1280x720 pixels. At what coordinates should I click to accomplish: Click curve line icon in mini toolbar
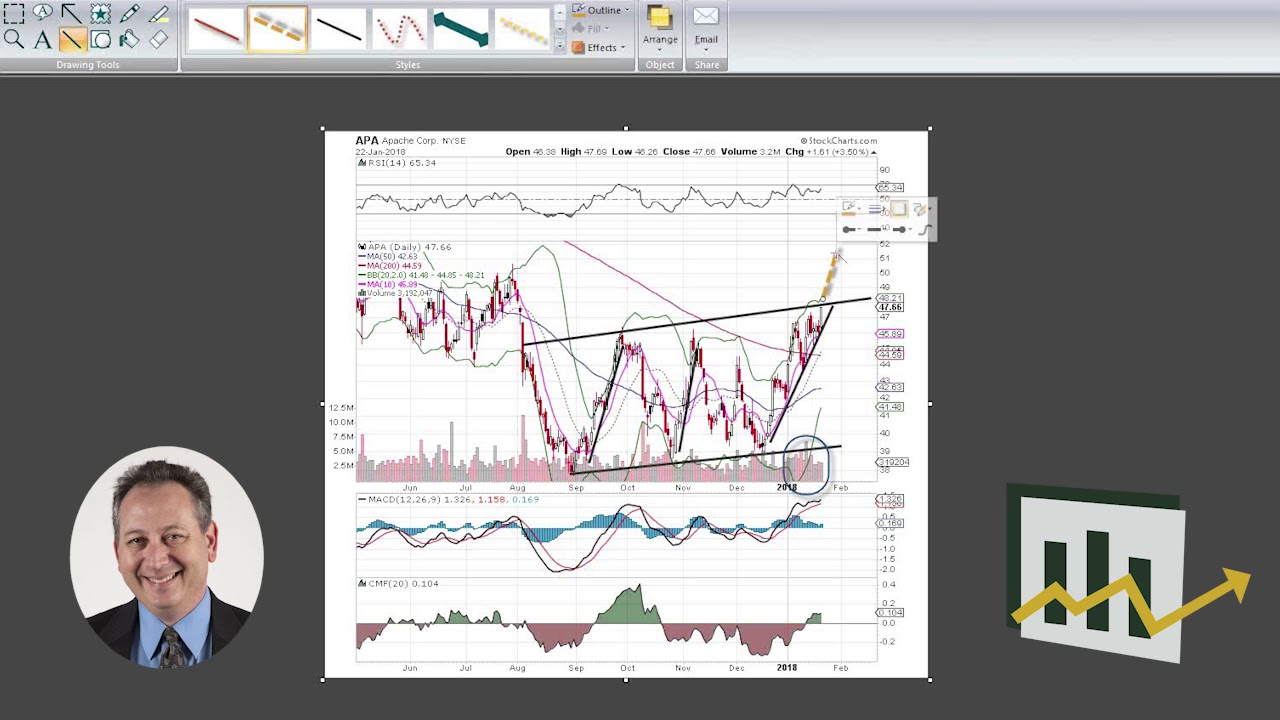(925, 230)
